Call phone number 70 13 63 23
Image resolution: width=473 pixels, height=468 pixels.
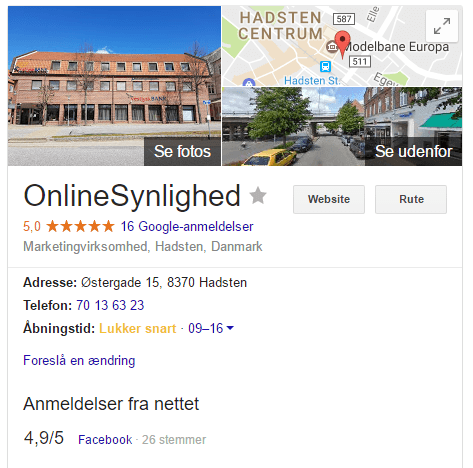[x=110, y=305]
